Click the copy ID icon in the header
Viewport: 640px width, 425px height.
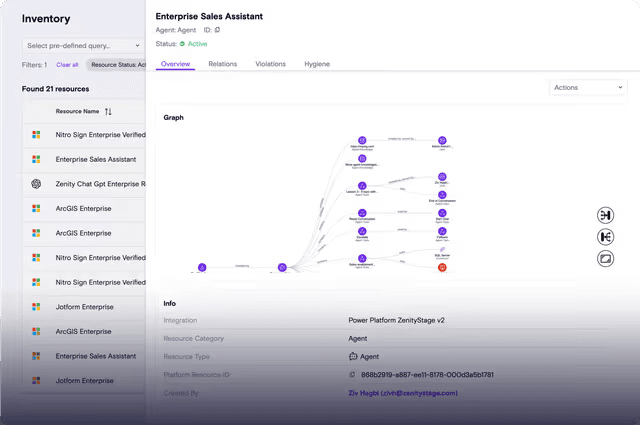pos(218,30)
